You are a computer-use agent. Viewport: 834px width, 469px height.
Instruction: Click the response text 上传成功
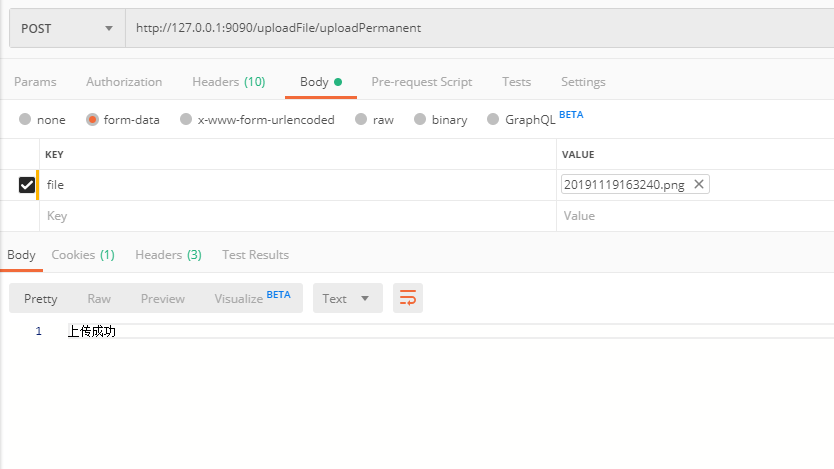coord(91,331)
